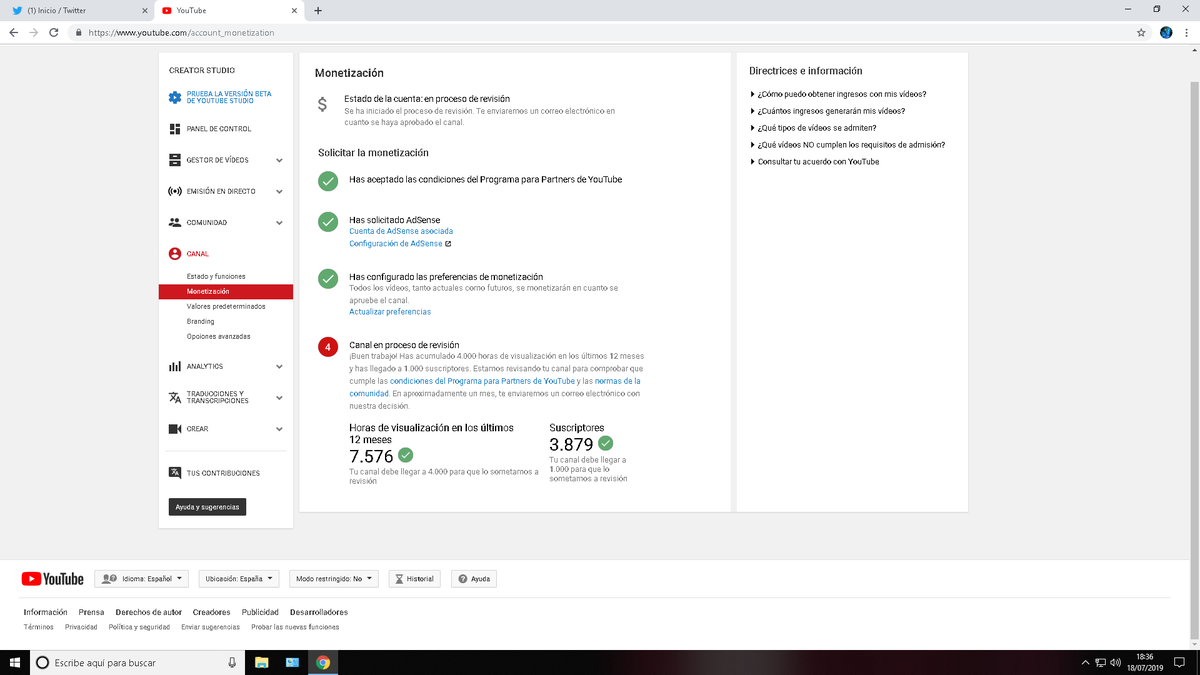This screenshot has width=1200, height=675.
Task: Expand the Emisión en directo section
Action: [x=279, y=191]
